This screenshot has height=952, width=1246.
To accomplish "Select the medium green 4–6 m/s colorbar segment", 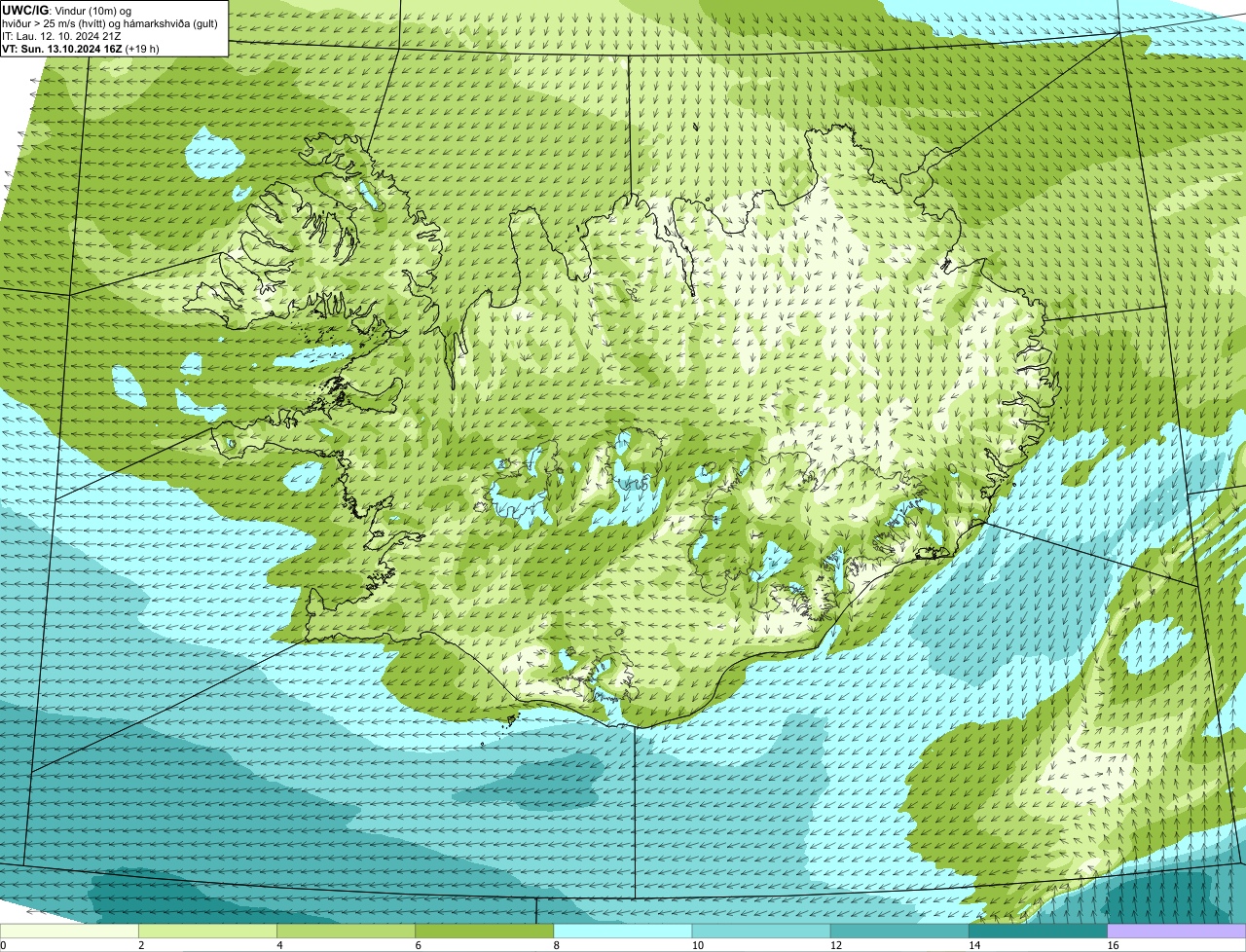I will 346,932.
